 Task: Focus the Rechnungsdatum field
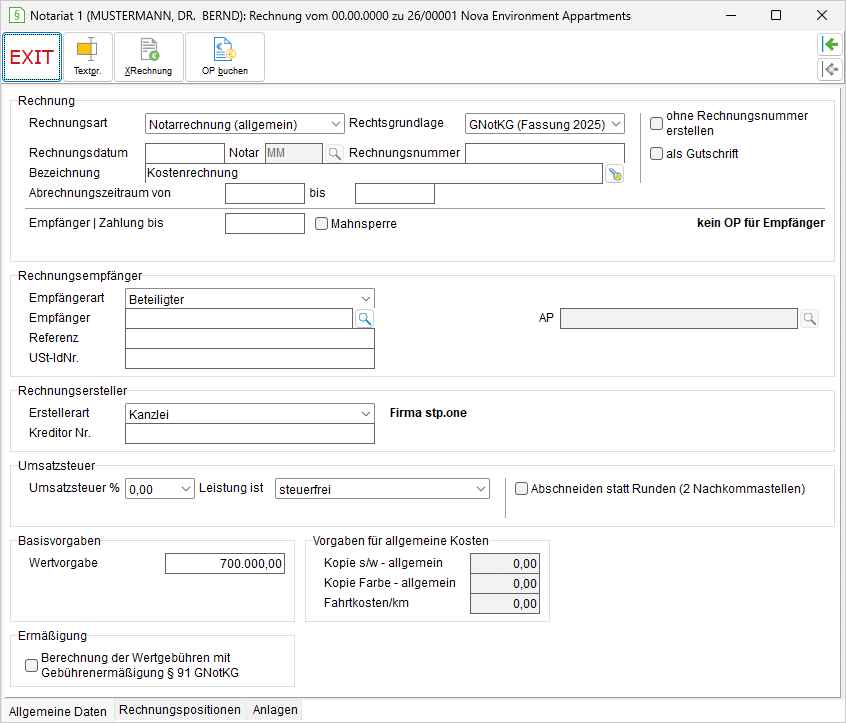coord(185,153)
